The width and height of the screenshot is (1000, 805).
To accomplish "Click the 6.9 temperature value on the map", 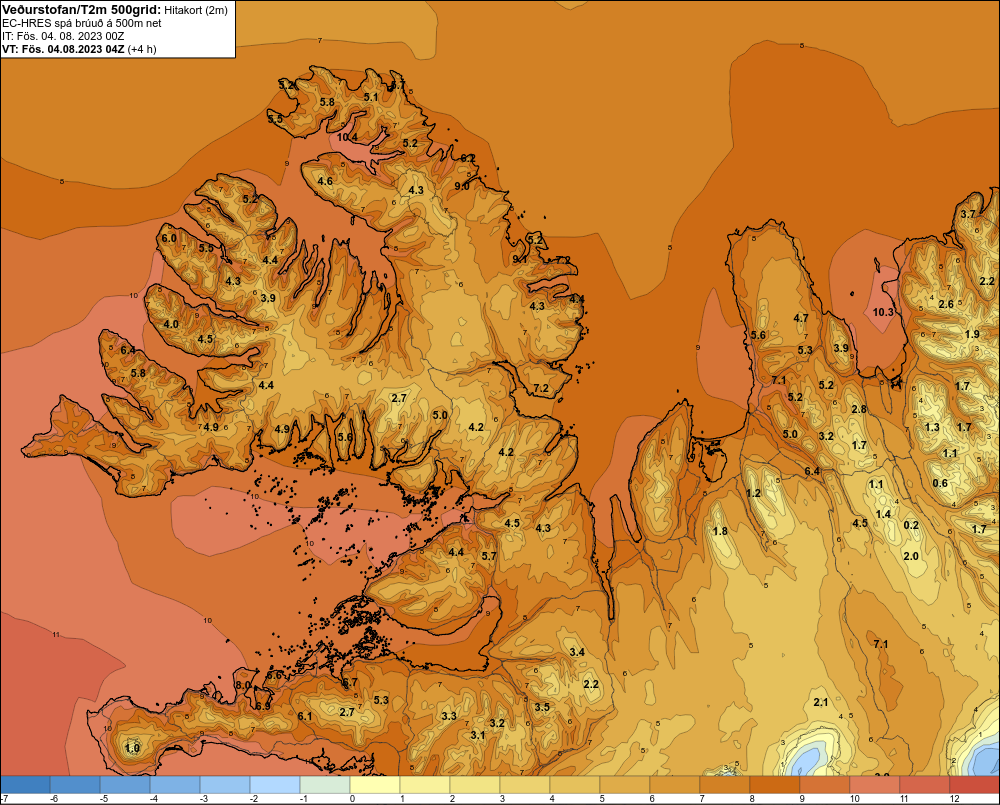I will click(x=263, y=706).
